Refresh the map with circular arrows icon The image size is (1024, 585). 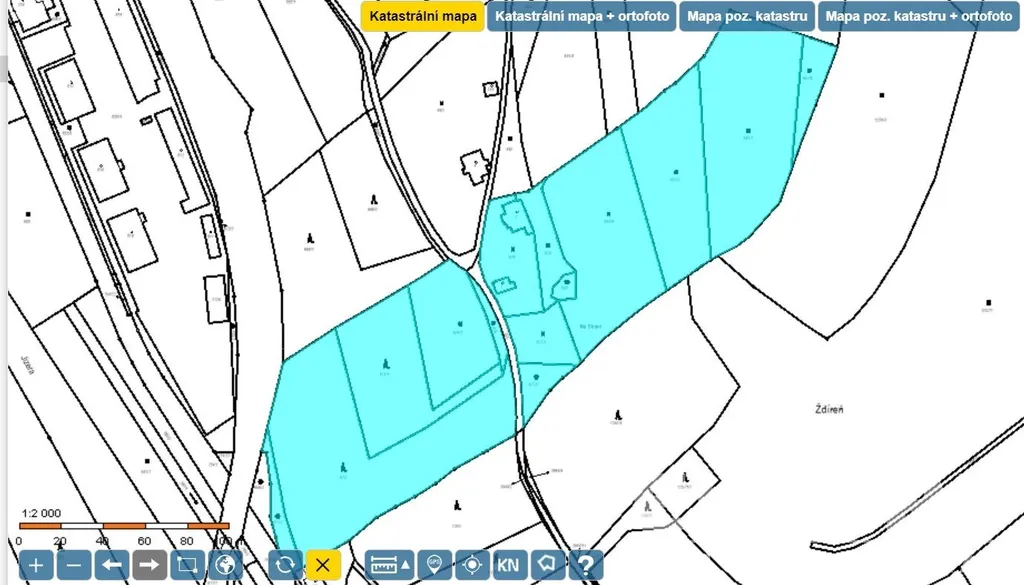tap(285, 565)
